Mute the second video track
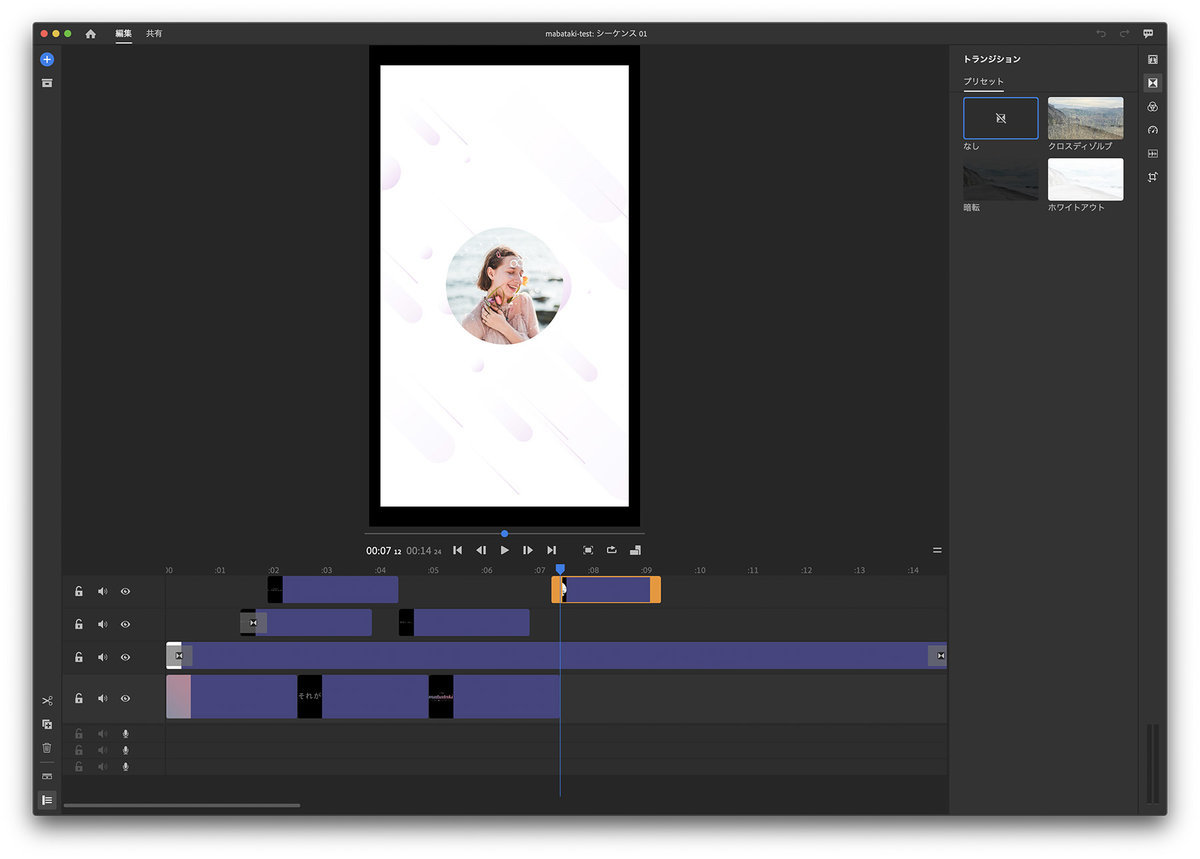The width and height of the screenshot is (1200, 859). [102, 624]
